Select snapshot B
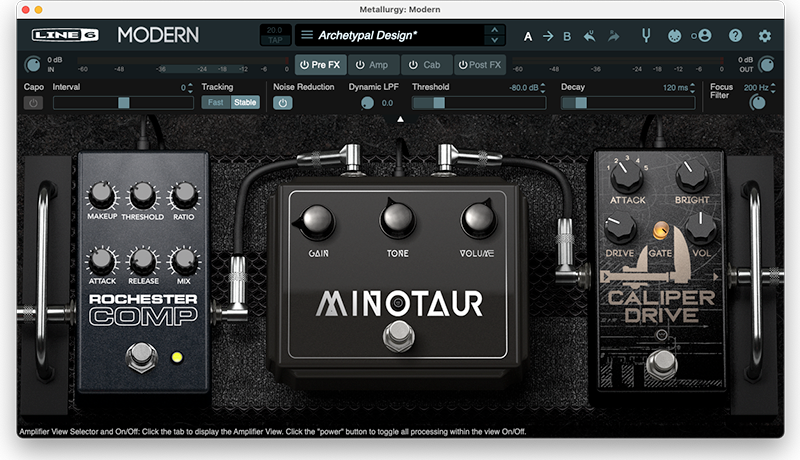Image resolution: width=800 pixels, height=460 pixels. [x=567, y=36]
